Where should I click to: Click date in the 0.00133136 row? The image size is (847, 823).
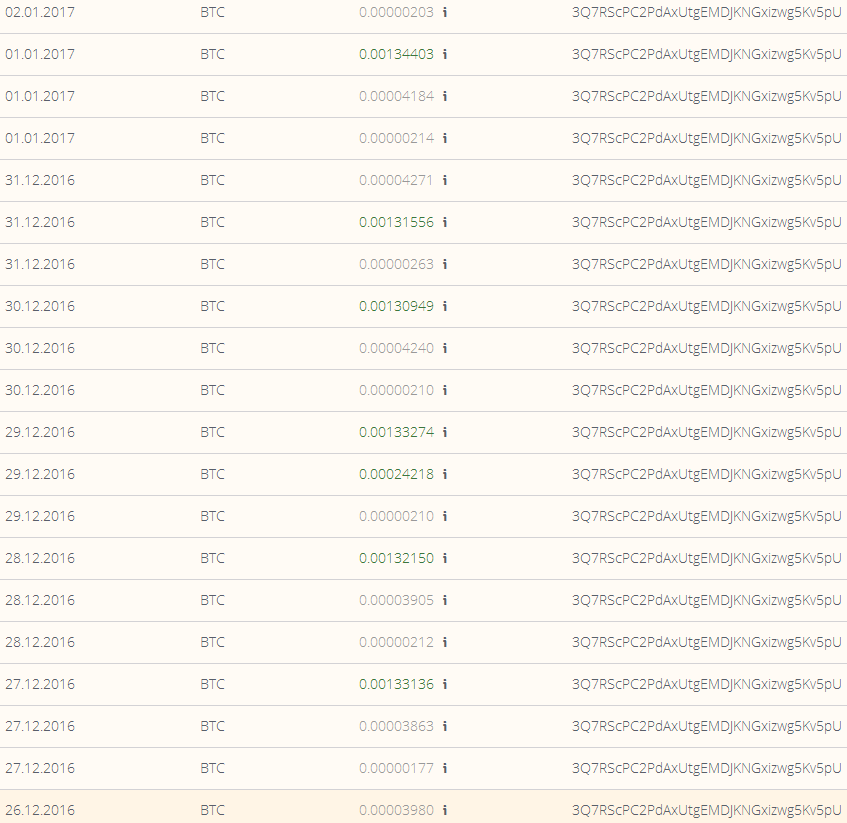pyautogui.click(x=40, y=684)
